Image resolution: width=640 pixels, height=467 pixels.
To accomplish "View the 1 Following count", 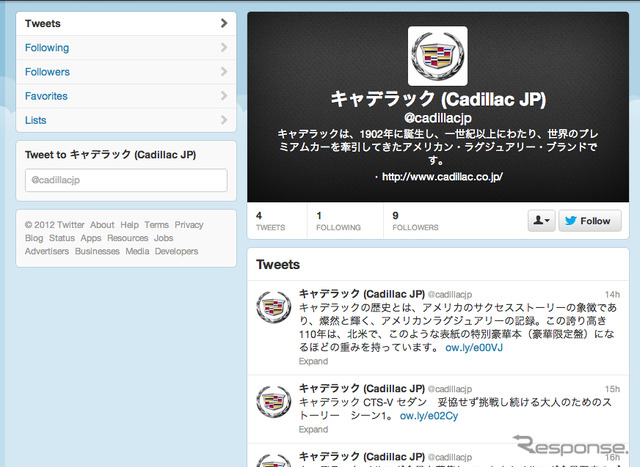I will click(x=338, y=221).
